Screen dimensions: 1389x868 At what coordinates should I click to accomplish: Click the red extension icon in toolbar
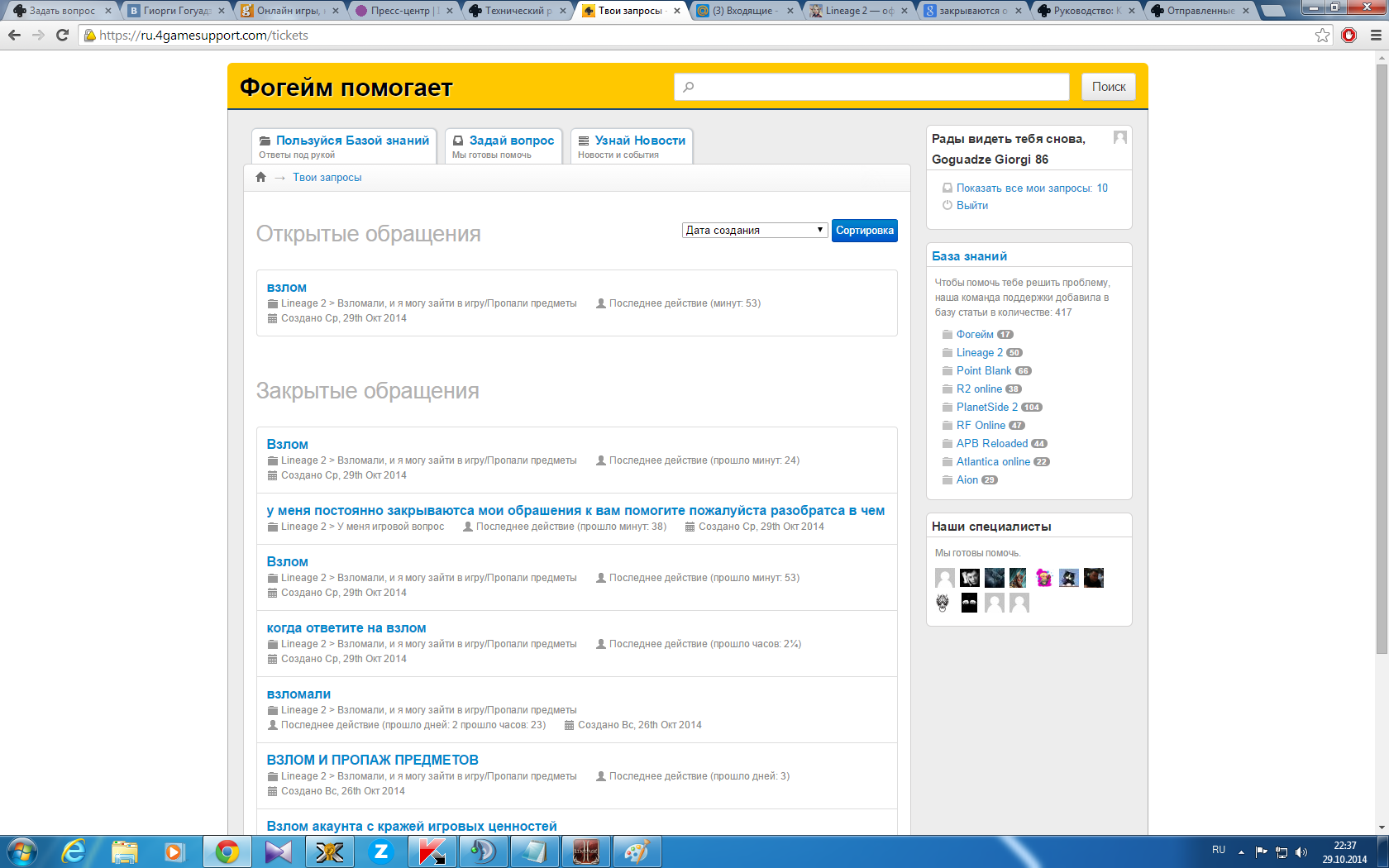[x=1349, y=36]
